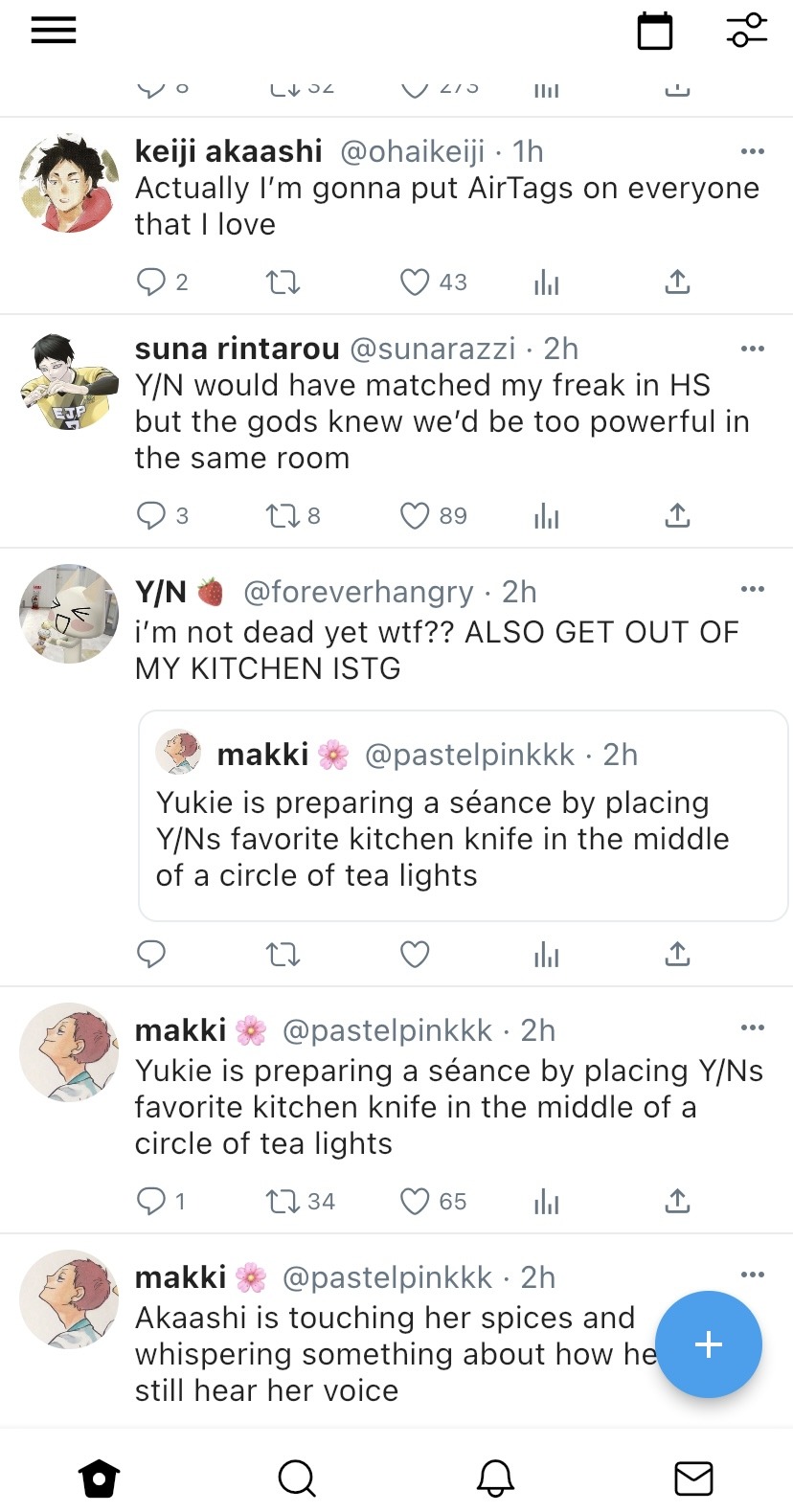Open the Notifications bell tab

point(495,1478)
